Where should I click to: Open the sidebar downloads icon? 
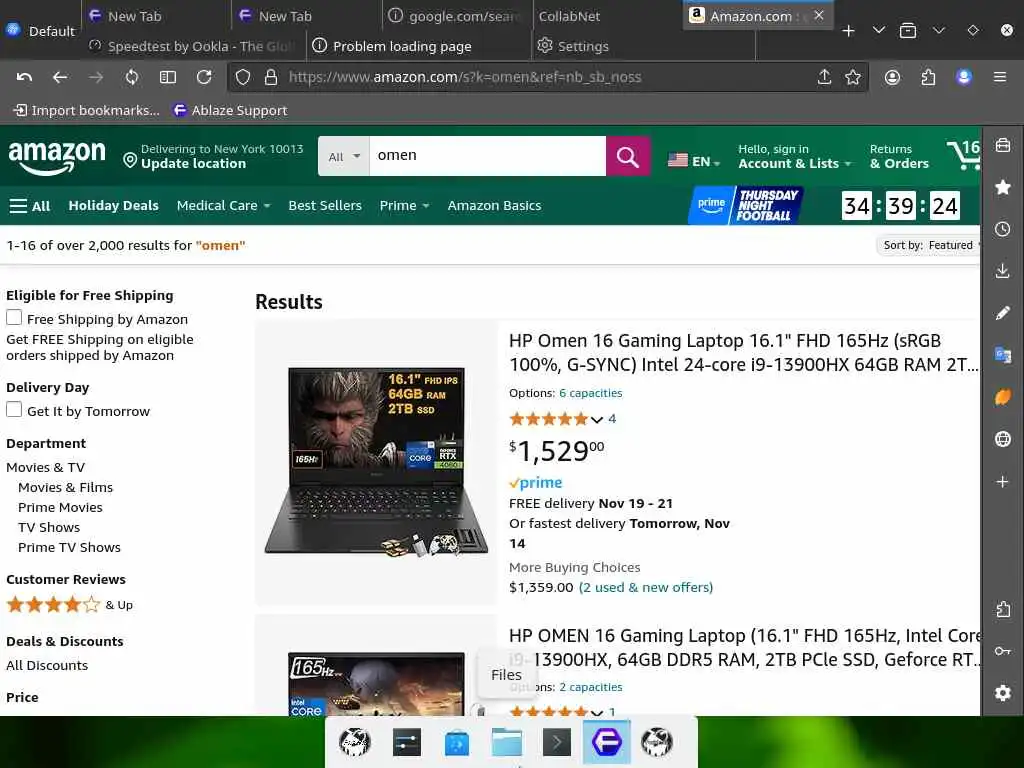pos(1002,271)
